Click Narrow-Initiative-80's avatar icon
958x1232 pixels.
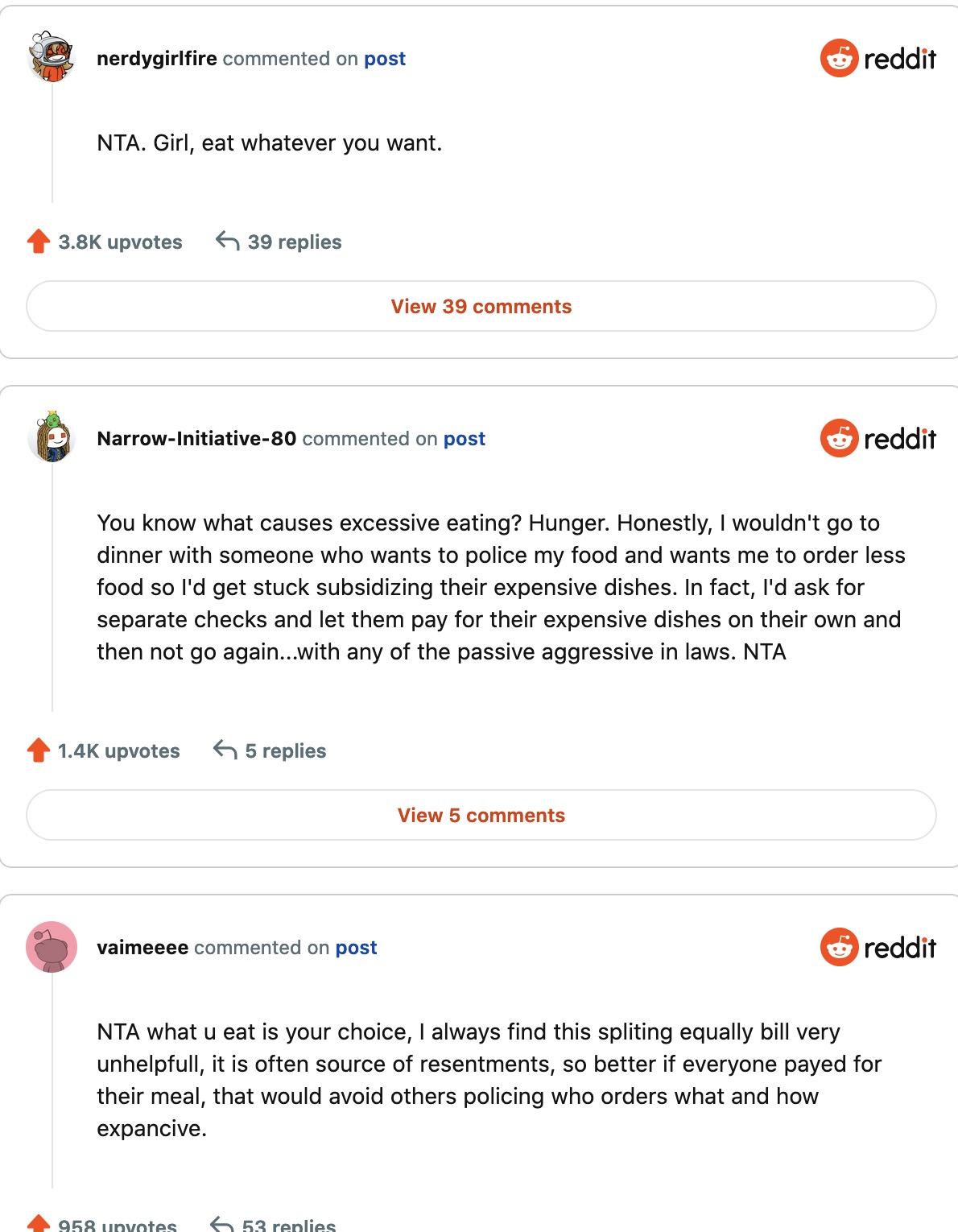click(x=52, y=438)
